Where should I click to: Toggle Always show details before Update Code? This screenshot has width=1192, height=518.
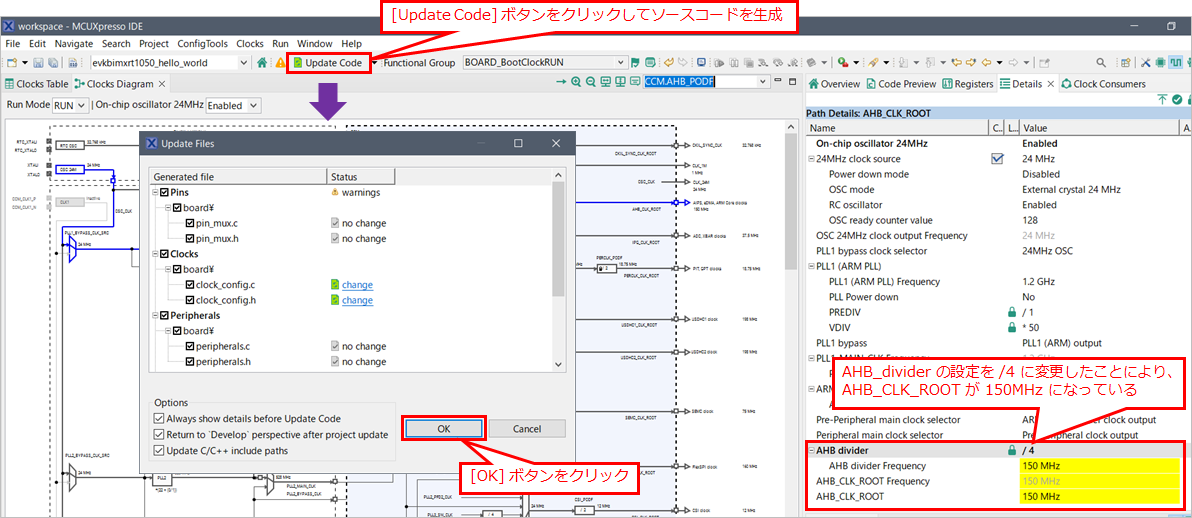tap(158, 418)
